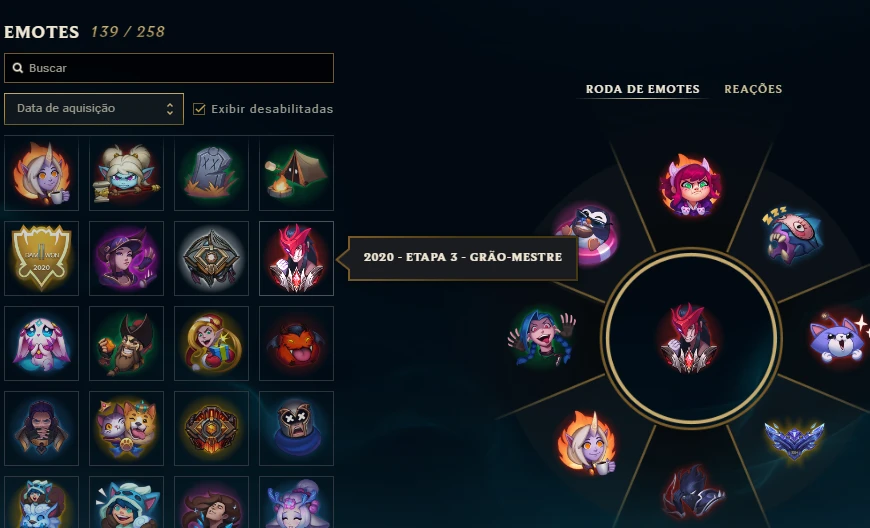
Task: Select the laughing Jinx wheel slot
Action: [x=542, y=337]
